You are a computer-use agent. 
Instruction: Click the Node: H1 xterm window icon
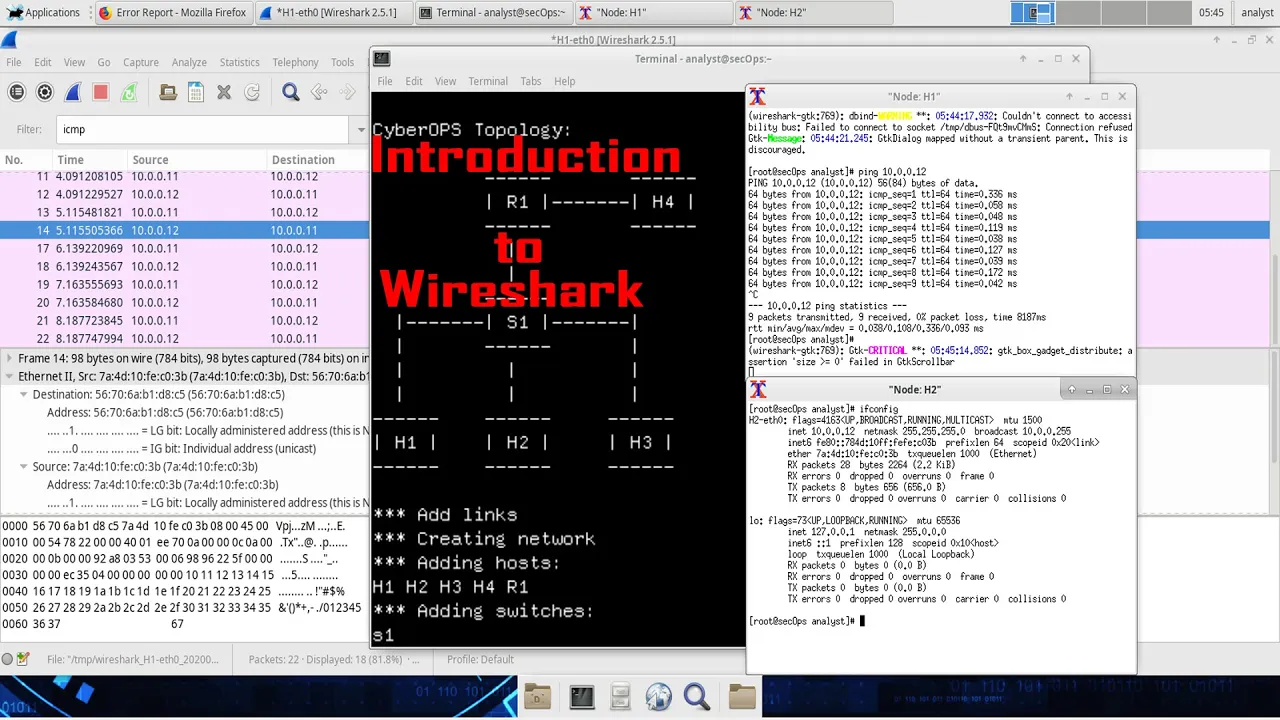pyautogui.click(x=757, y=96)
